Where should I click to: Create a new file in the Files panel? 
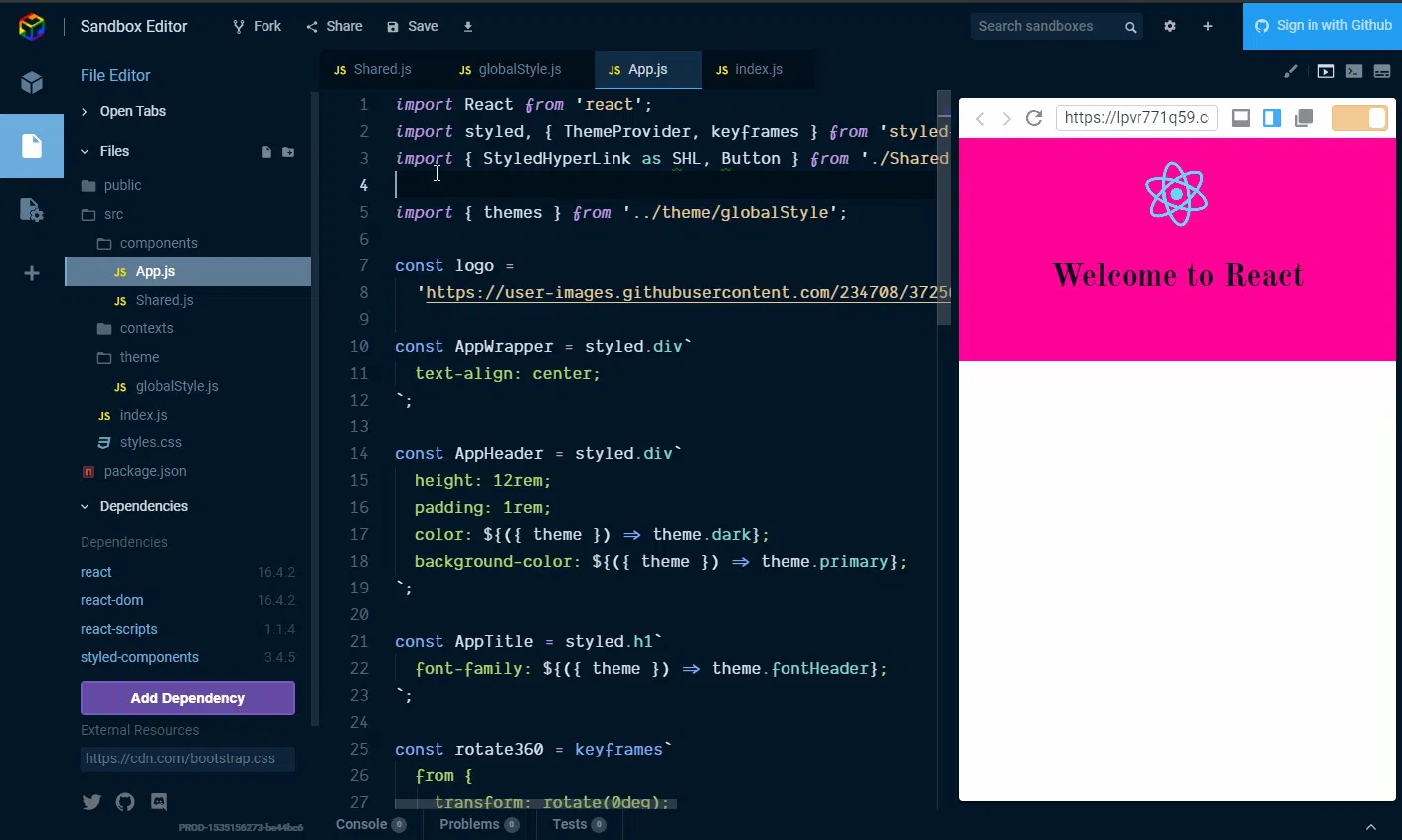pyautogui.click(x=265, y=151)
